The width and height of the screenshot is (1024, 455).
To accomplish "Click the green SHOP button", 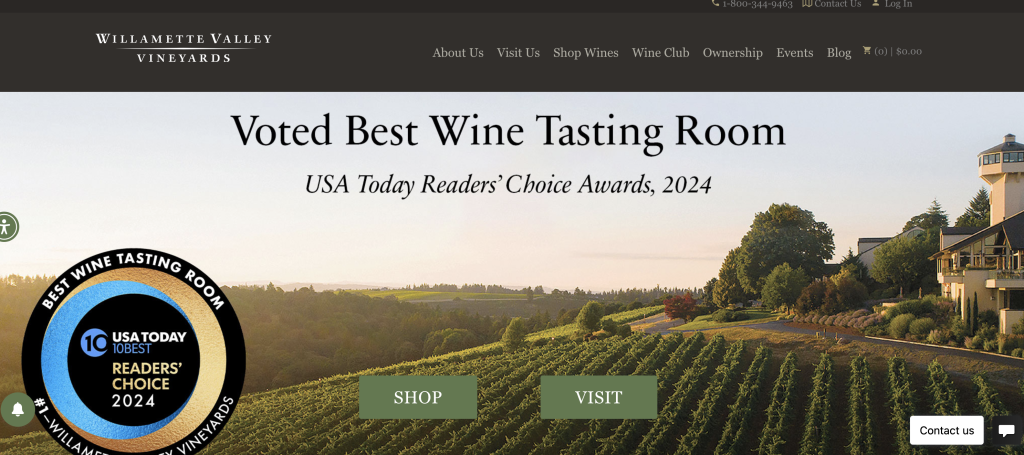I will [x=418, y=397].
